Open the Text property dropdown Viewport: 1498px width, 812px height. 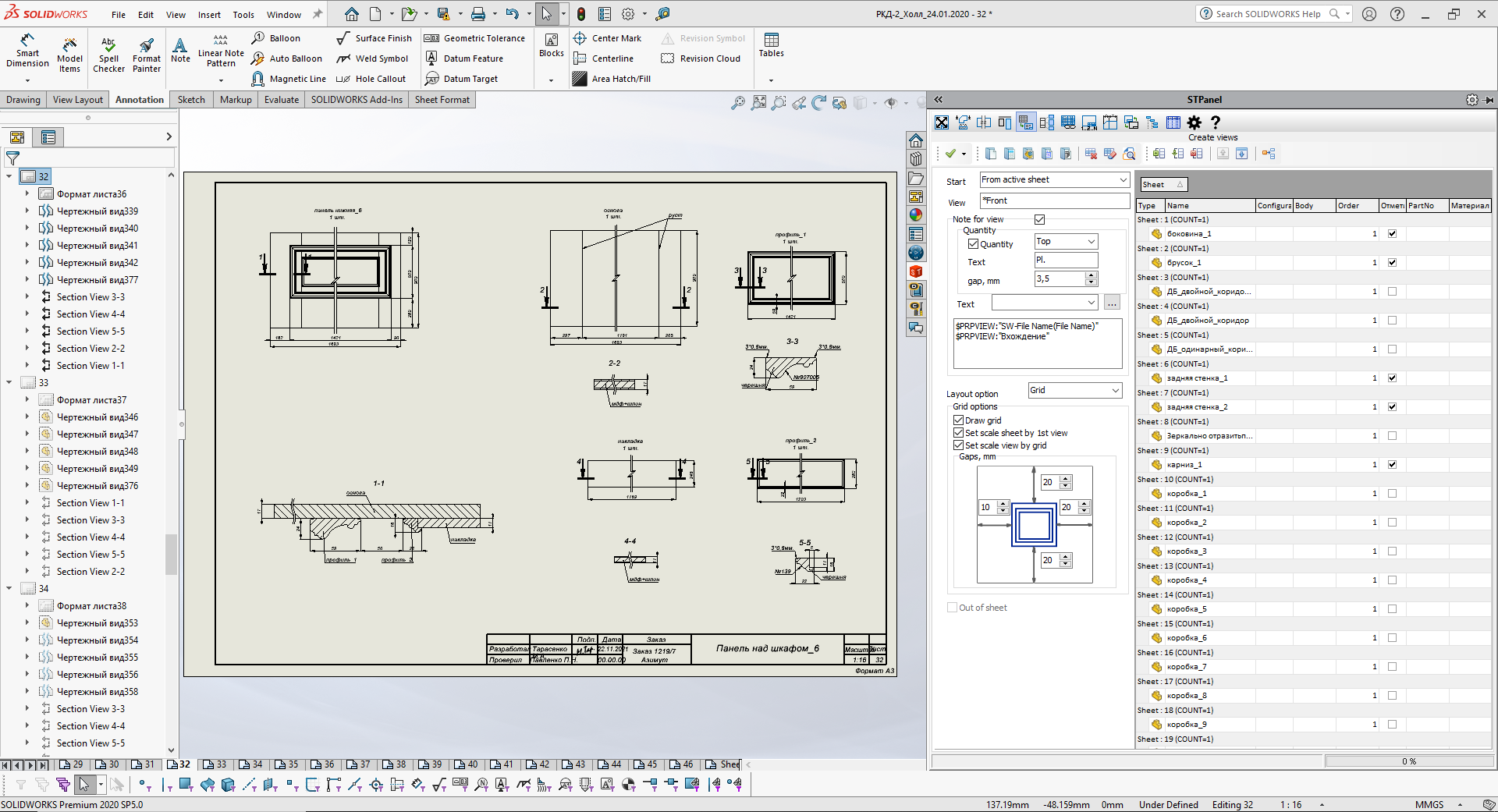tap(1045, 303)
